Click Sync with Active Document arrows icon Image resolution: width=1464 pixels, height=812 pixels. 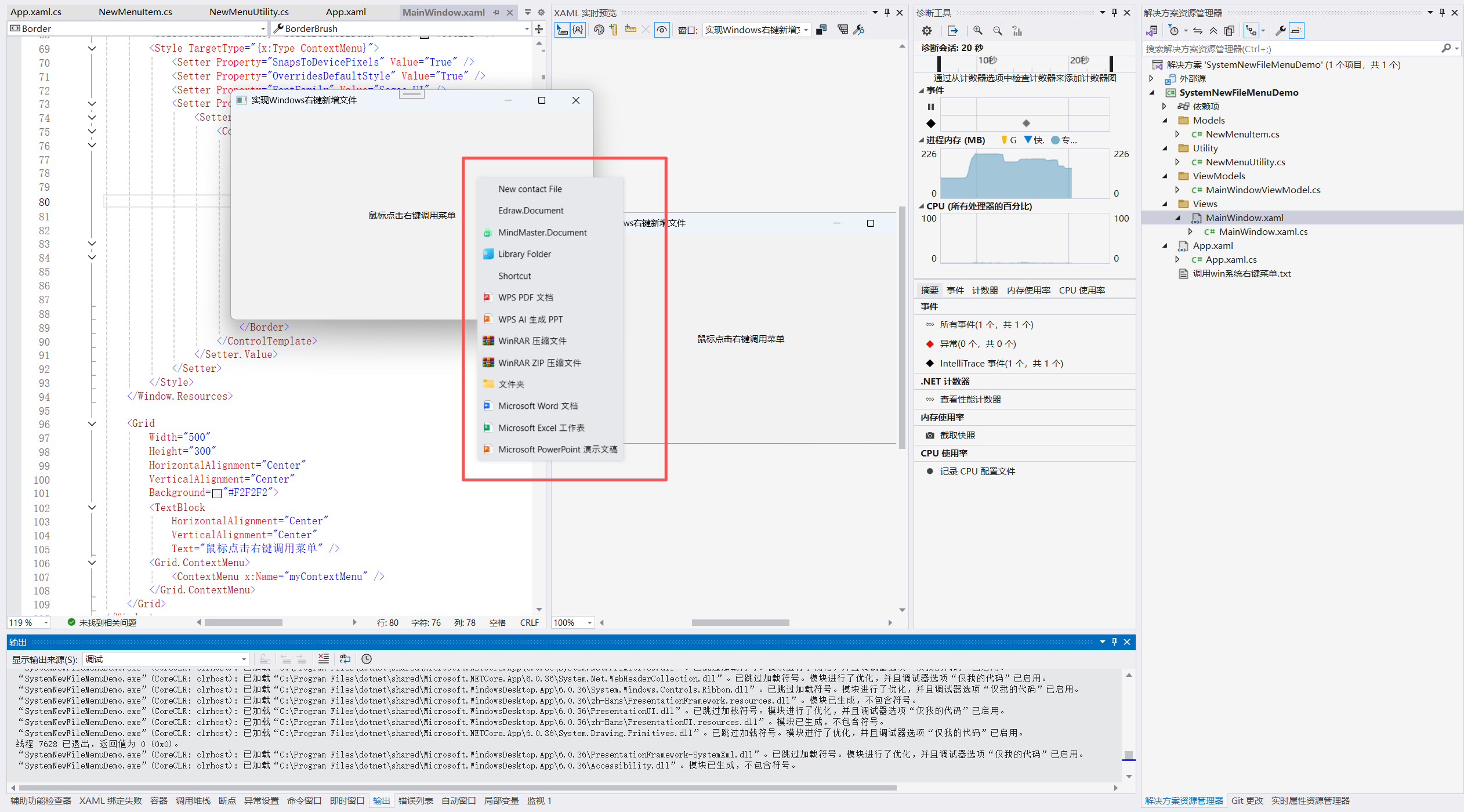tap(1198, 31)
